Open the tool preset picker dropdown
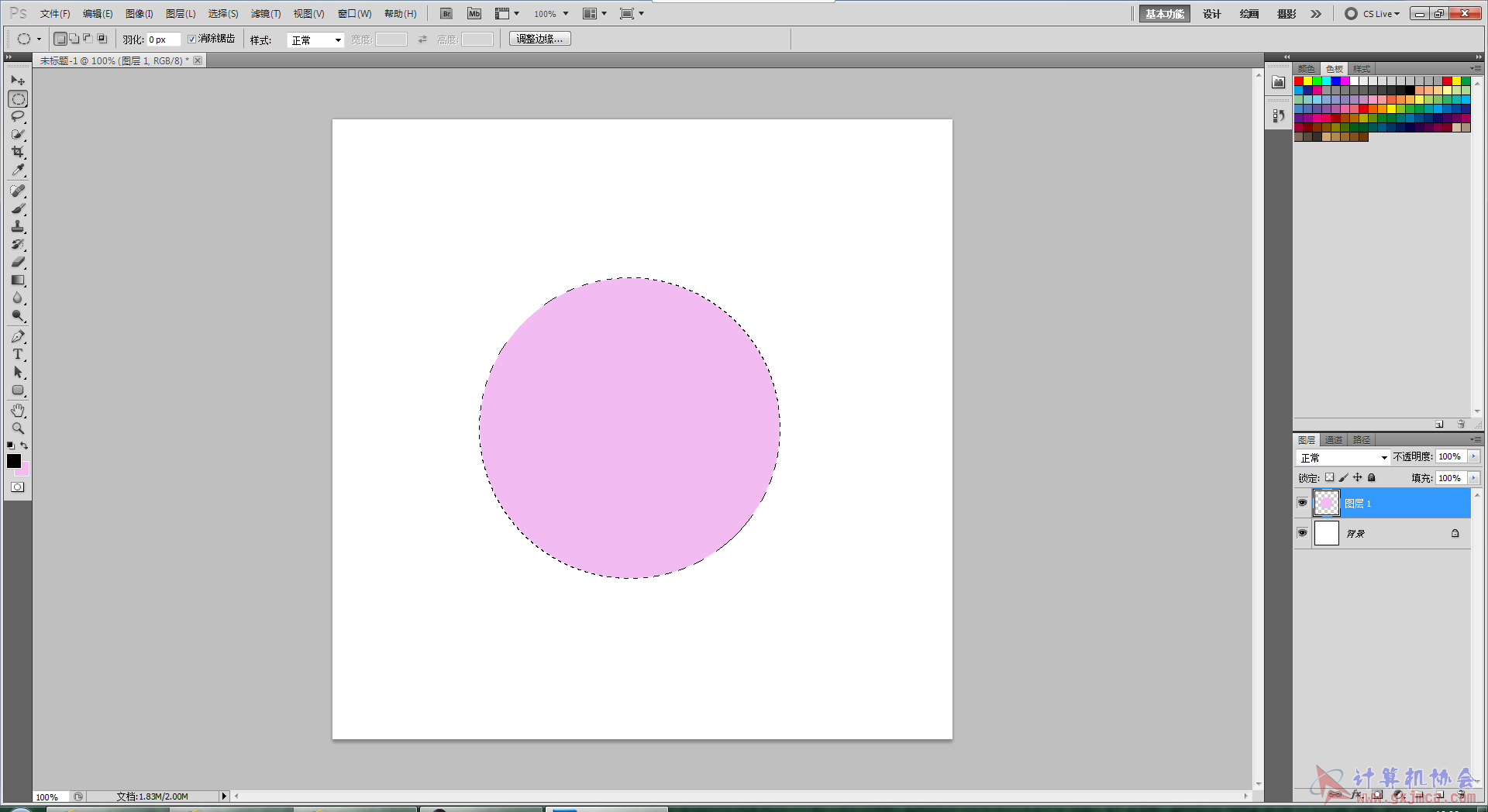The width and height of the screenshot is (1488, 812). point(39,40)
